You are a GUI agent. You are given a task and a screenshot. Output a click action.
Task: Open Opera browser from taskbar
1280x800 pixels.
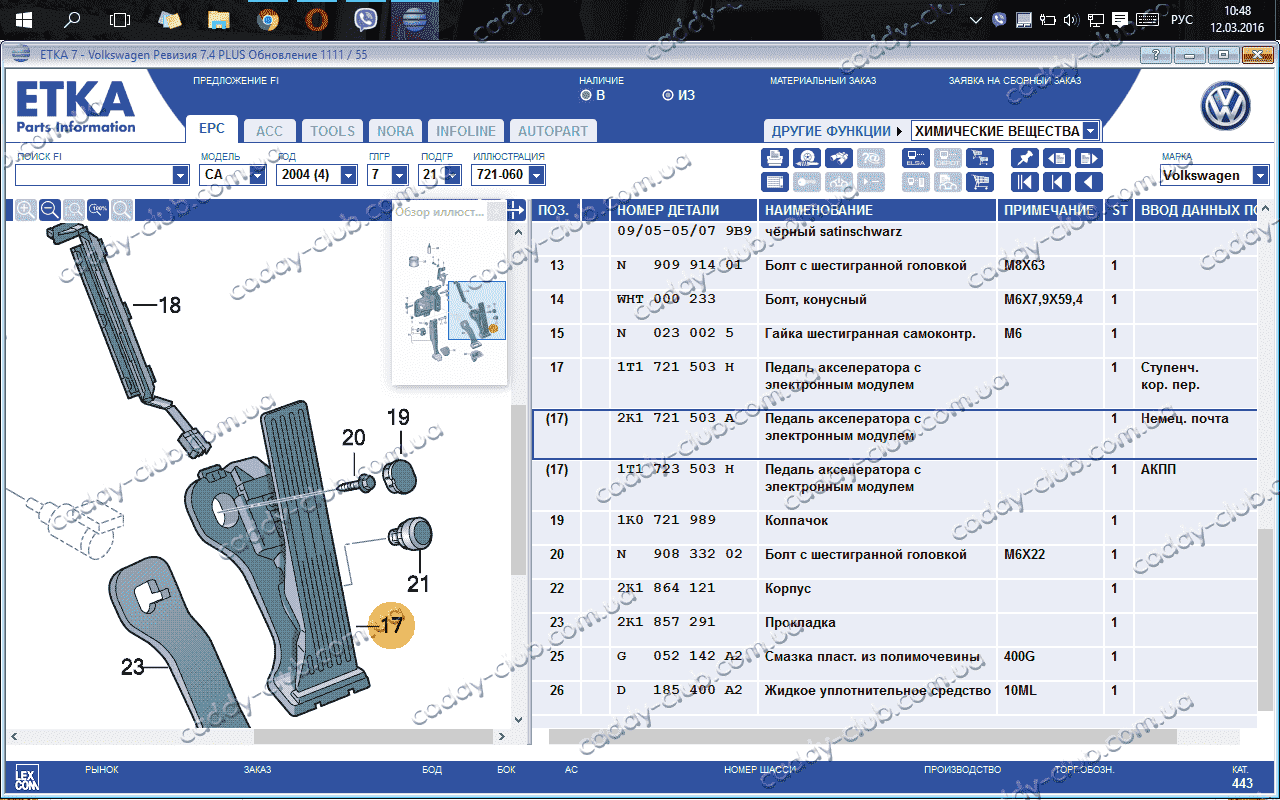pos(316,19)
